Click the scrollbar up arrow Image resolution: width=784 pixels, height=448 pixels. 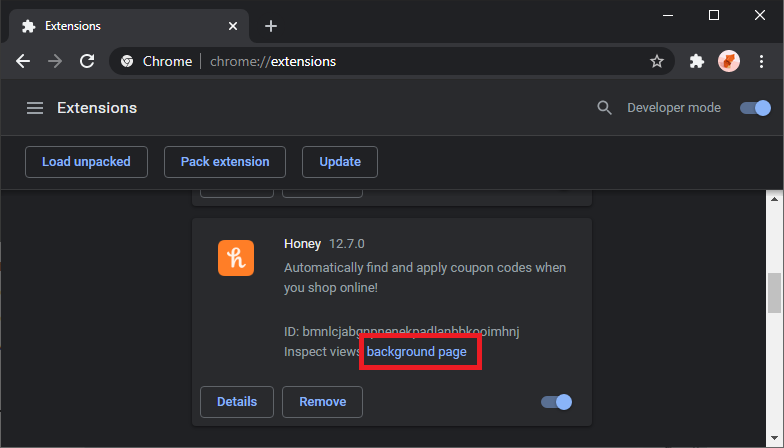(774, 199)
